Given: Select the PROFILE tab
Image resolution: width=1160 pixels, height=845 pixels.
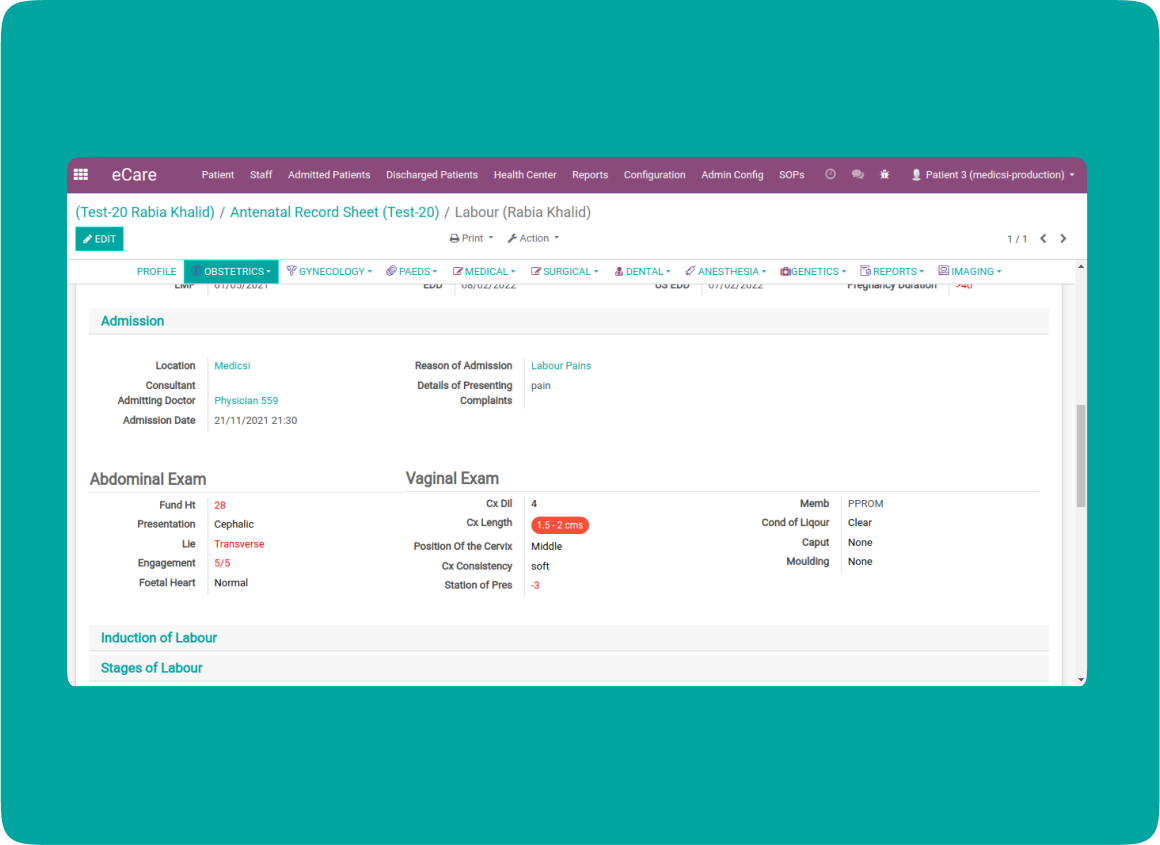Looking at the screenshot, I should (x=156, y=272).
